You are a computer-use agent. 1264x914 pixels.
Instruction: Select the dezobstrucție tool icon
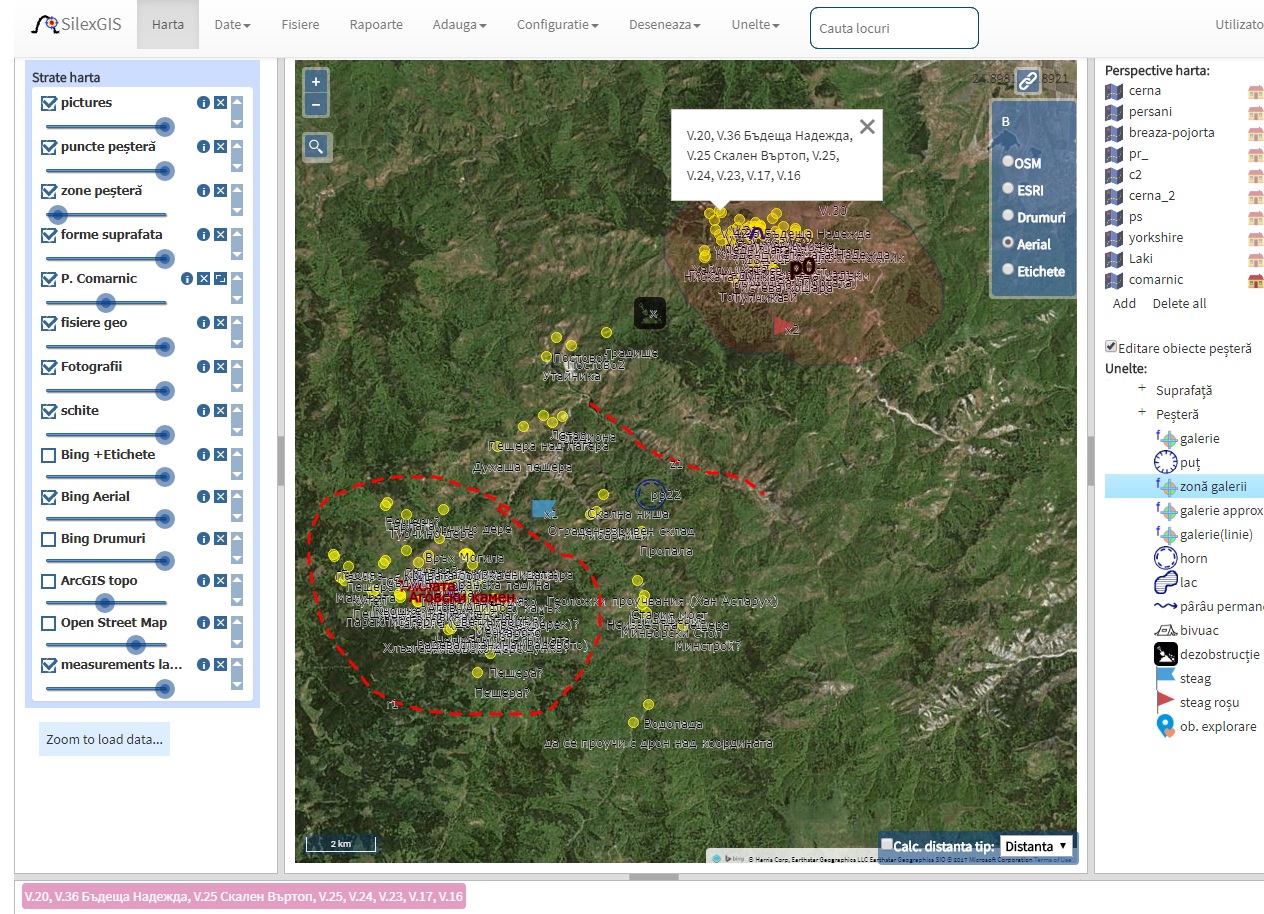point(1166,654)
